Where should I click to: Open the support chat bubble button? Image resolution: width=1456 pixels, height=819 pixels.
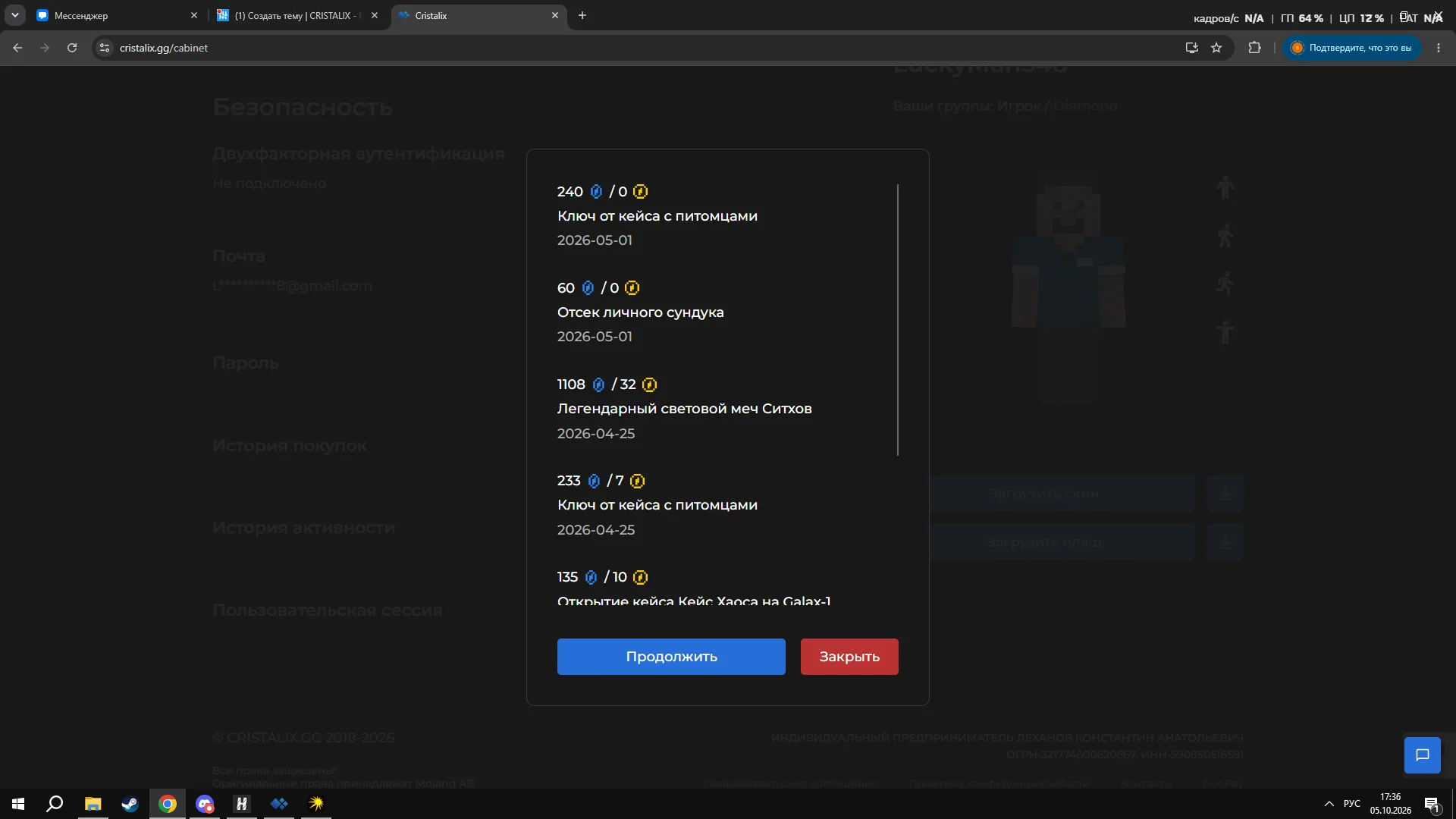coord(1423,755)
